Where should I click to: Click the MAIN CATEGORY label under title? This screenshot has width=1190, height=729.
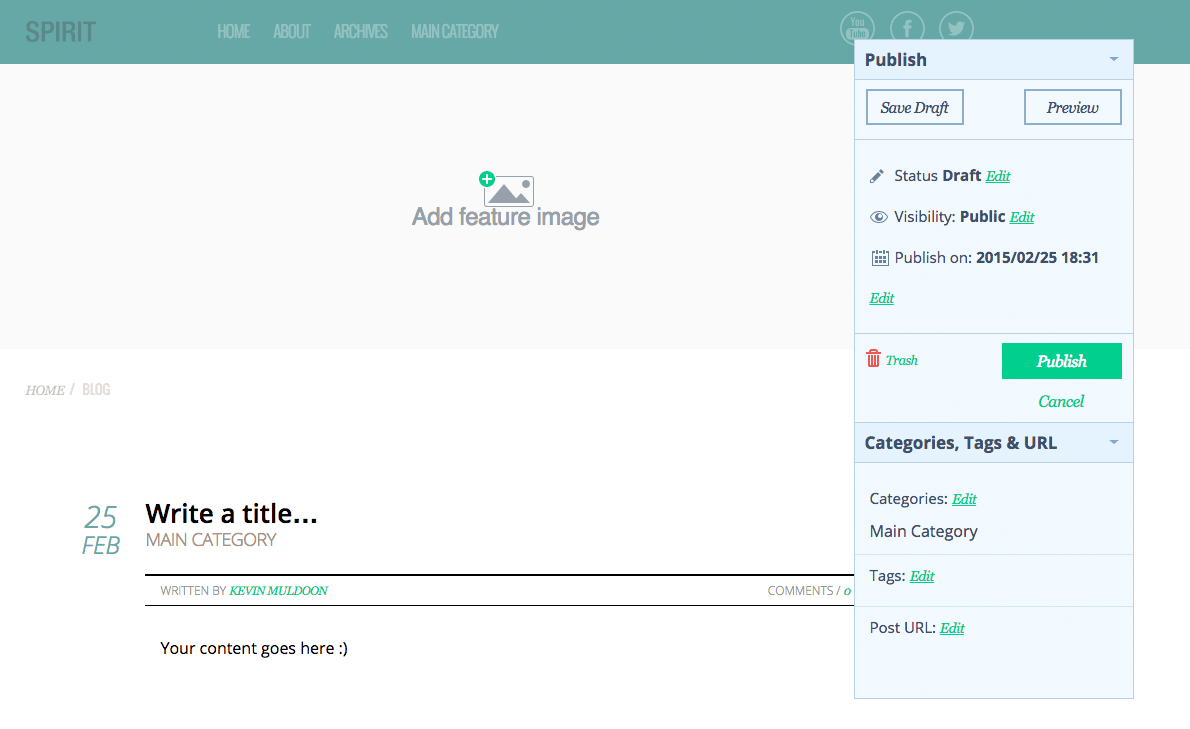coord(211,540)
